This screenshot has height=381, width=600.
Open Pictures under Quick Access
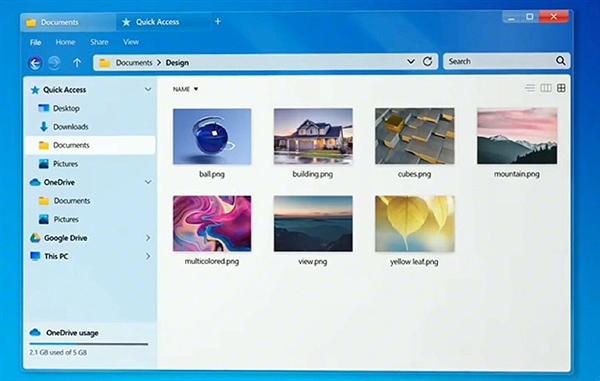click(x=90, y=164)
